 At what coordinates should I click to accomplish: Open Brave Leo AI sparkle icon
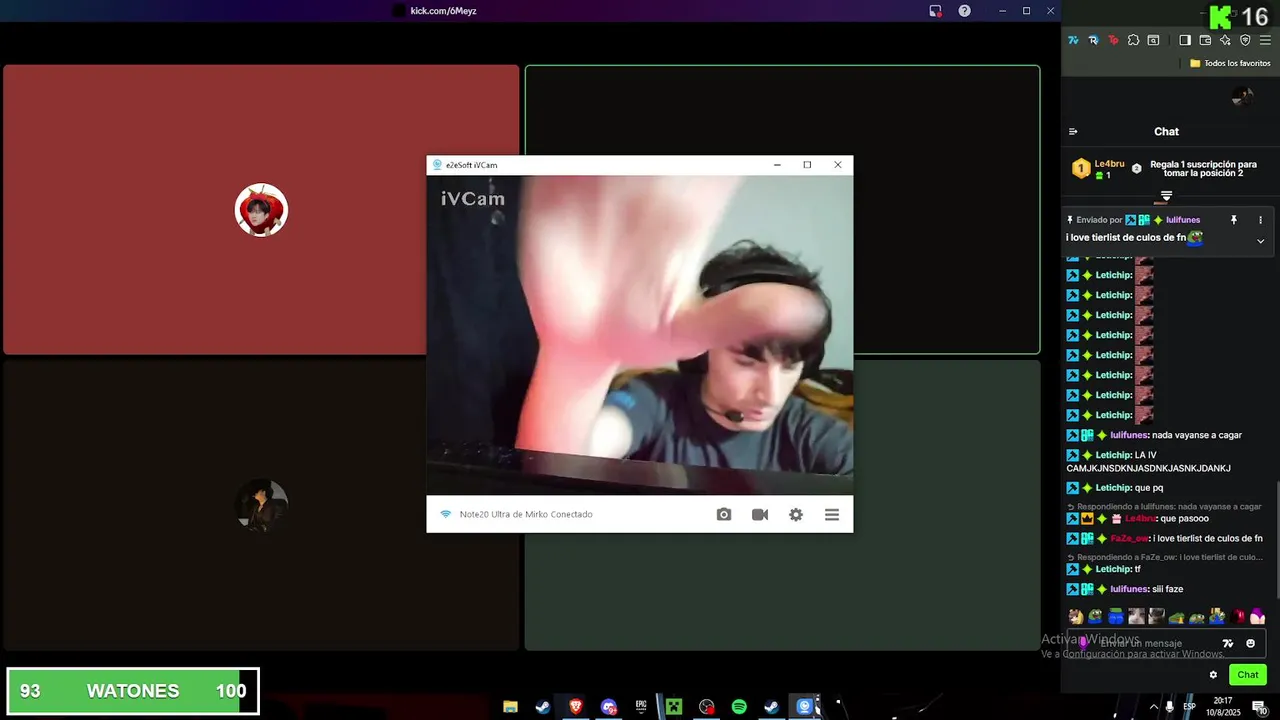pyautogui.click(x=1225, y=40)
